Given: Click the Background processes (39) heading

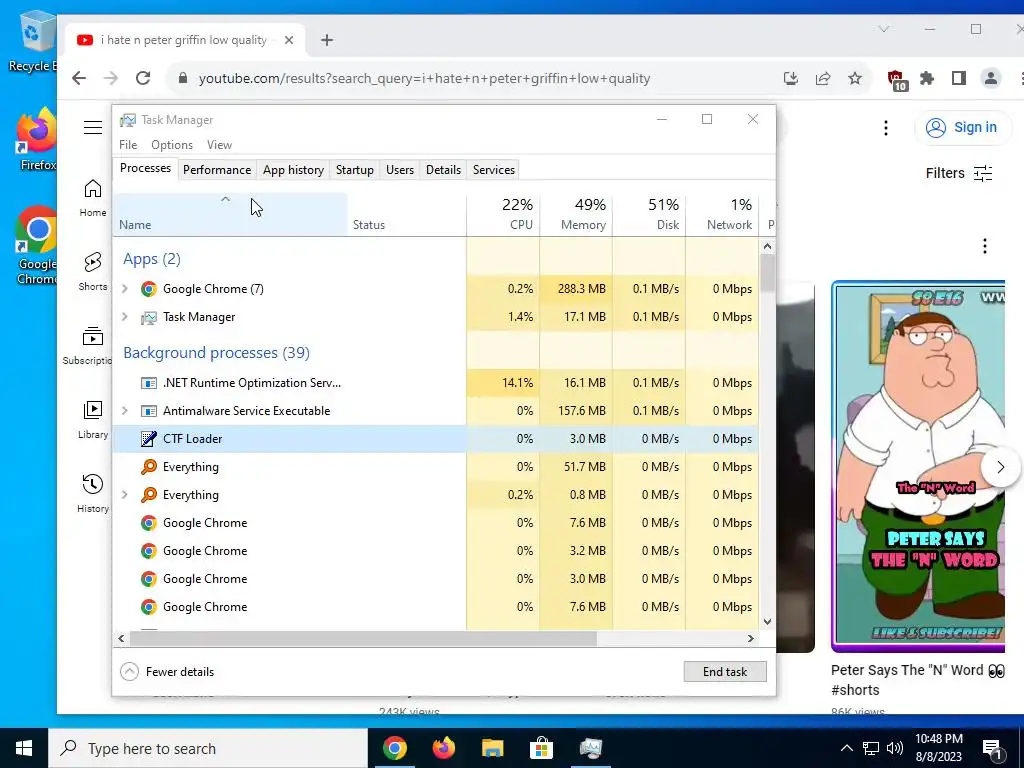Looking at the screenshot, I should coord(216,353).
